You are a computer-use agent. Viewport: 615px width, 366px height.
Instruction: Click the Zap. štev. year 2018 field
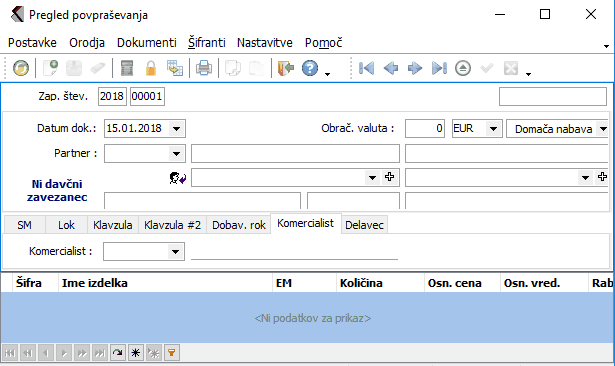[112, 97]
